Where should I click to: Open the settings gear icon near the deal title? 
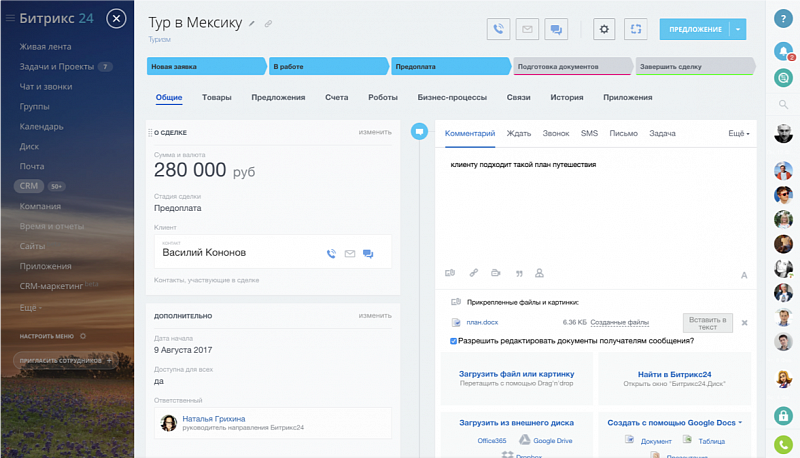tap(604, 29)
